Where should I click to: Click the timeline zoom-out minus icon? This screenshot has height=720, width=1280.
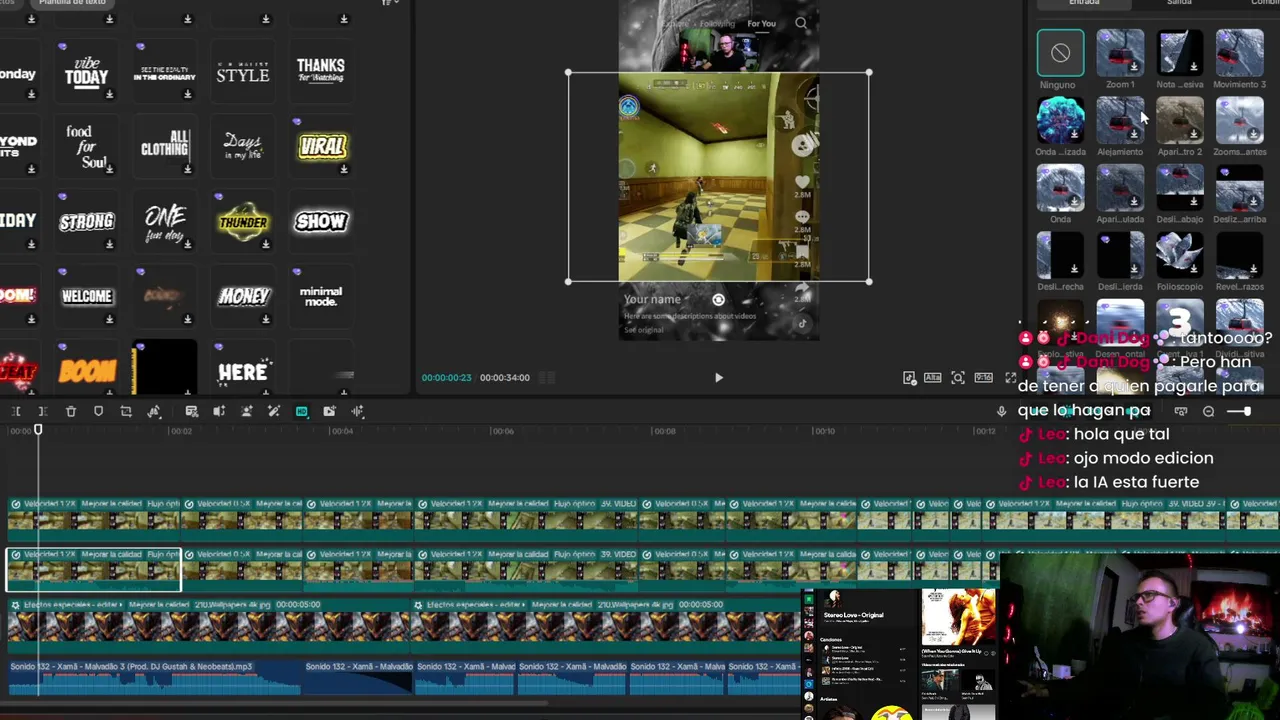pos(1208,411)
